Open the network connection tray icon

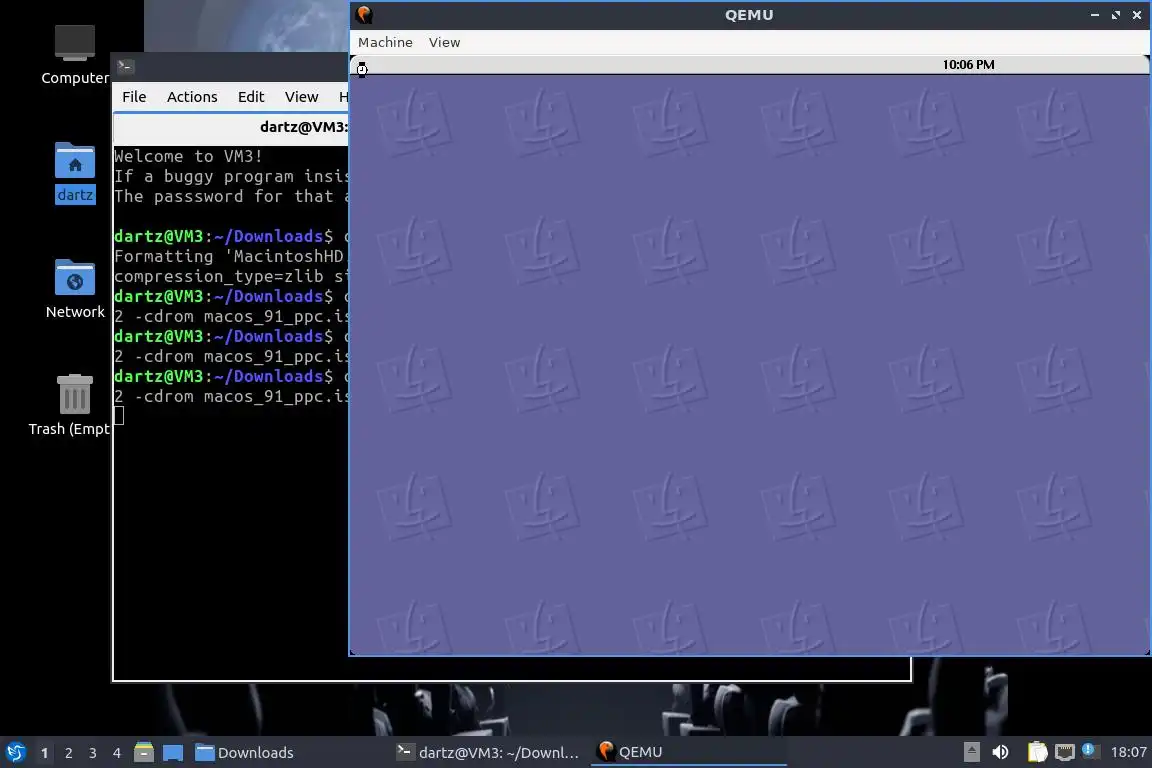point(1064,752)
